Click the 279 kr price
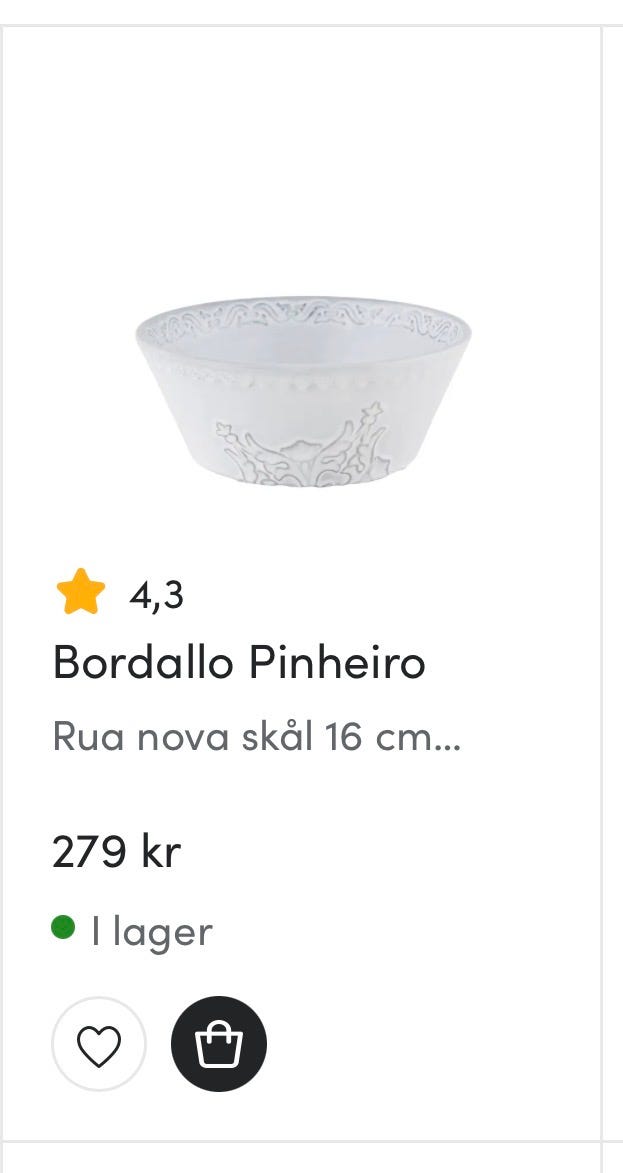The height and width of the screenshot is (1173, 623). click(x=116, y=852)
